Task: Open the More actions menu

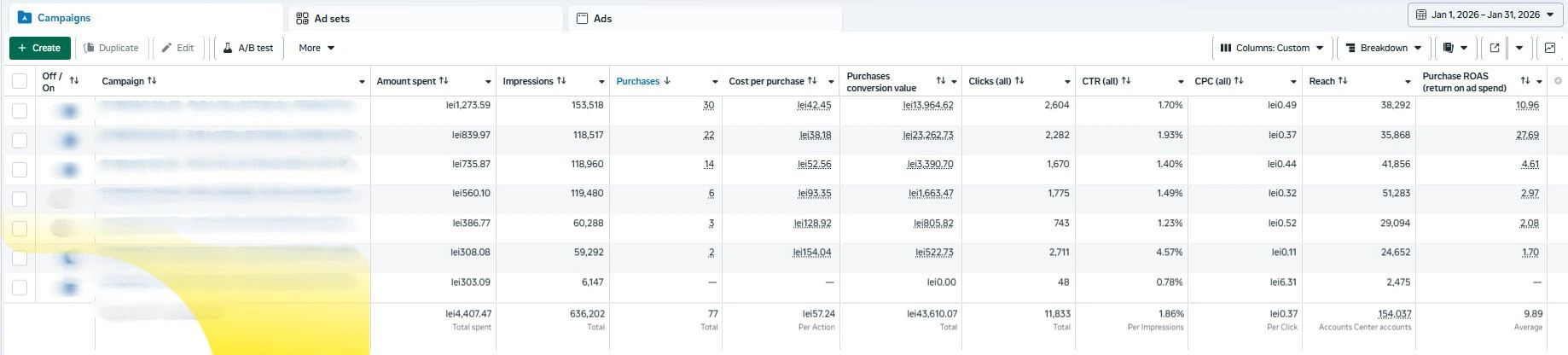Action: tap(317, 48)
